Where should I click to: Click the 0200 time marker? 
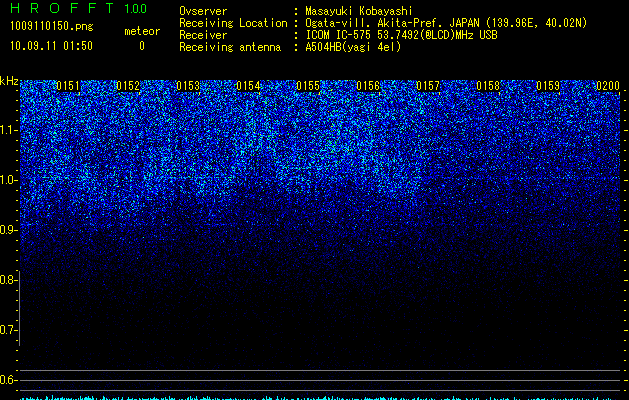[608, 86]
